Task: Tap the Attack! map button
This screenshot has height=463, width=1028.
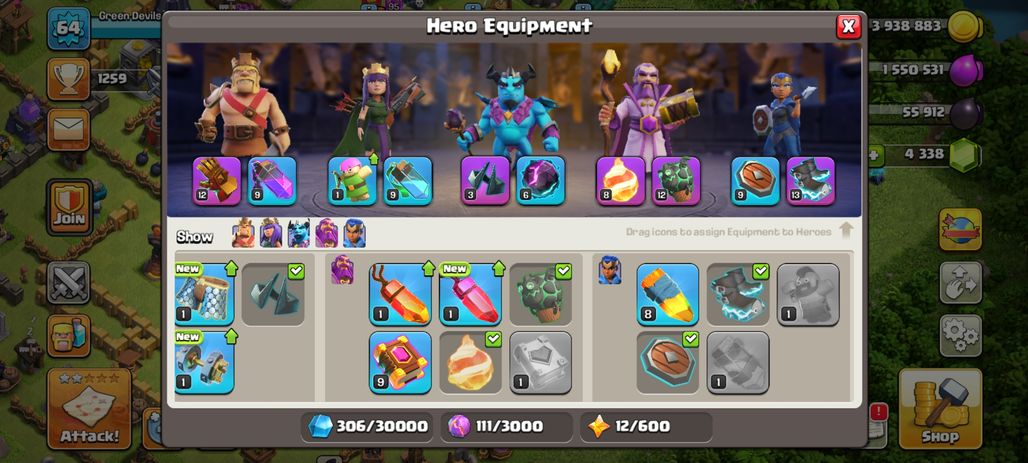Action: pos(89,409)
